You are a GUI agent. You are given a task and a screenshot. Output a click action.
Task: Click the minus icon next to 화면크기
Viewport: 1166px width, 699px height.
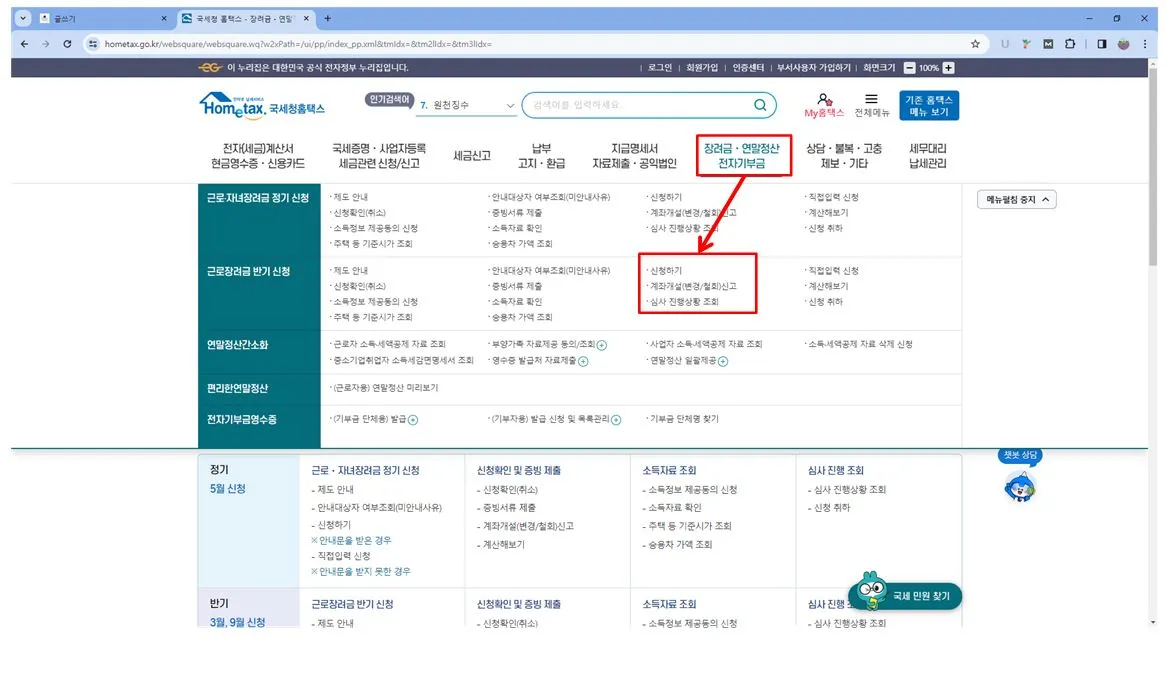tap(911, 67)
